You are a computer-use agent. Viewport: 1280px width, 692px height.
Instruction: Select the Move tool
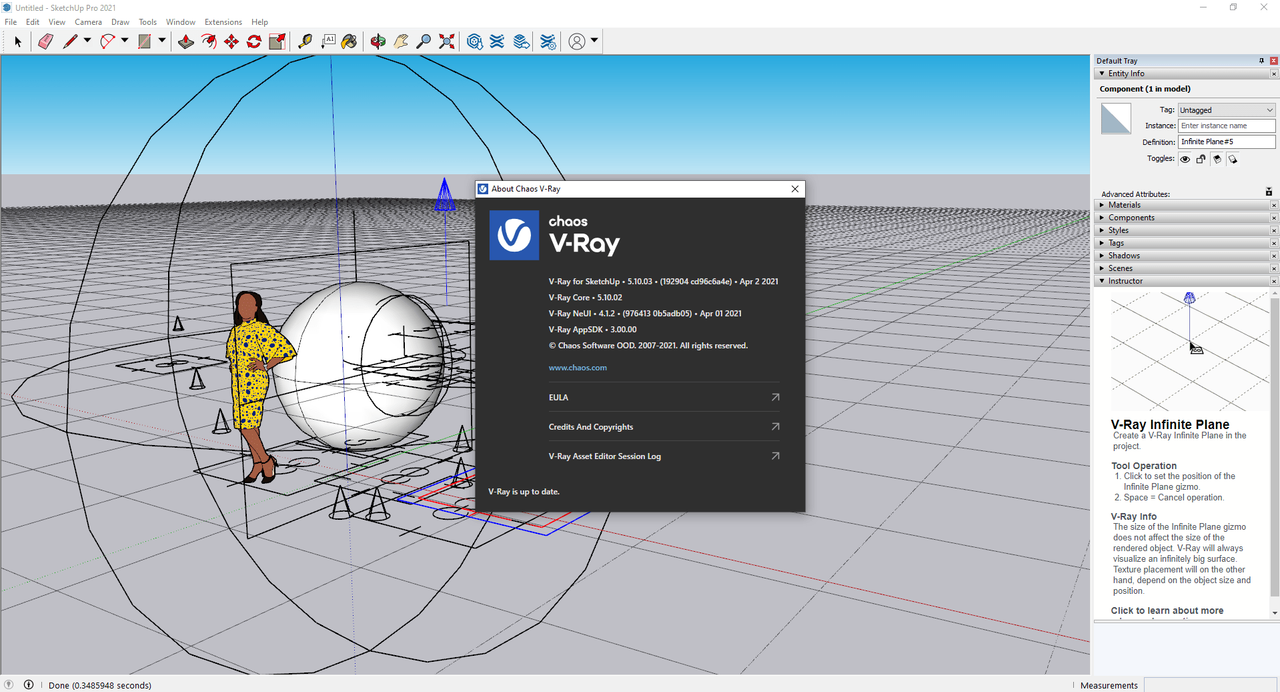231,41
